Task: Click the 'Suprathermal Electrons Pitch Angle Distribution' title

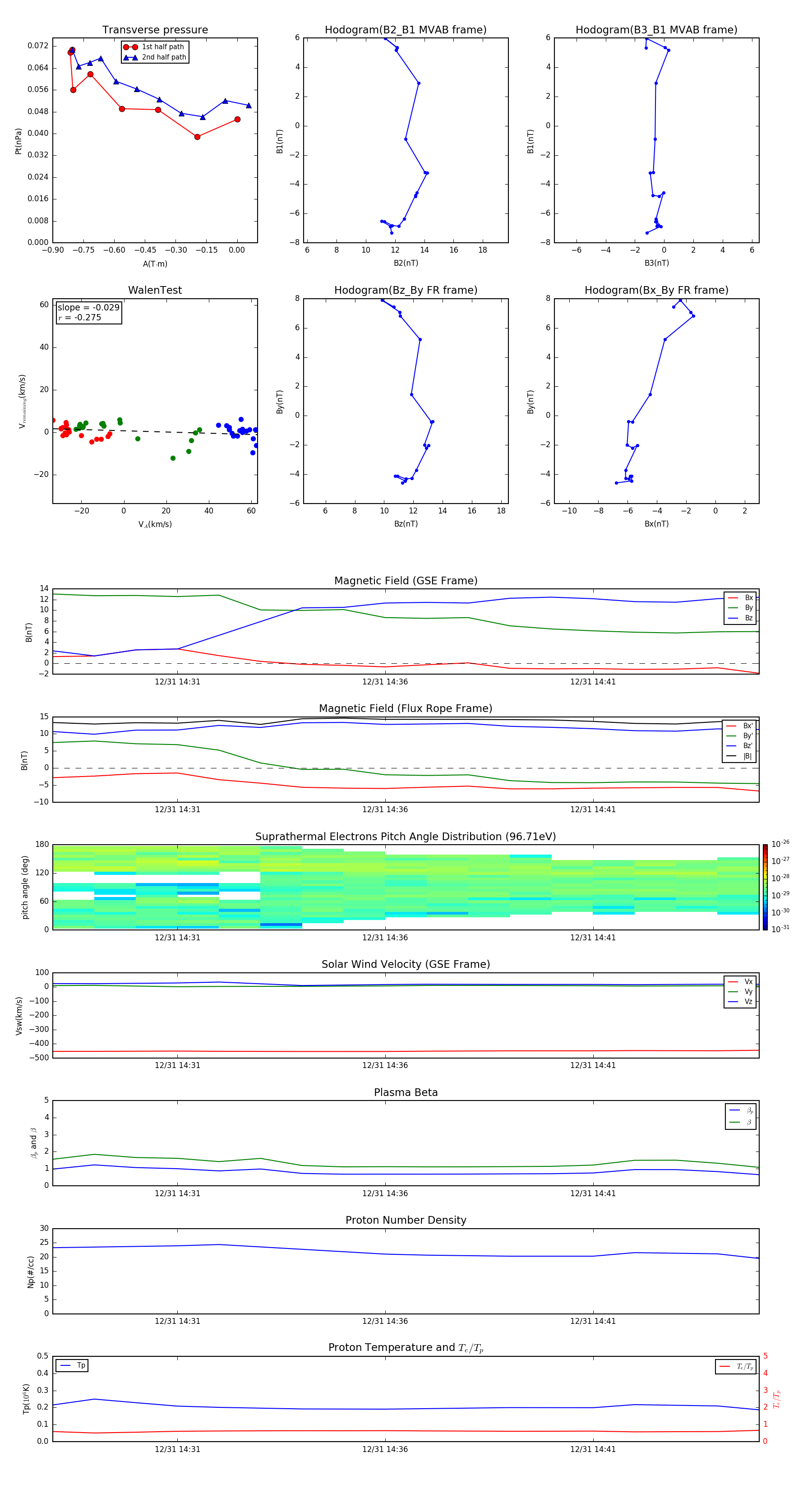Action: pyautogui.click(x=405, y=837)
